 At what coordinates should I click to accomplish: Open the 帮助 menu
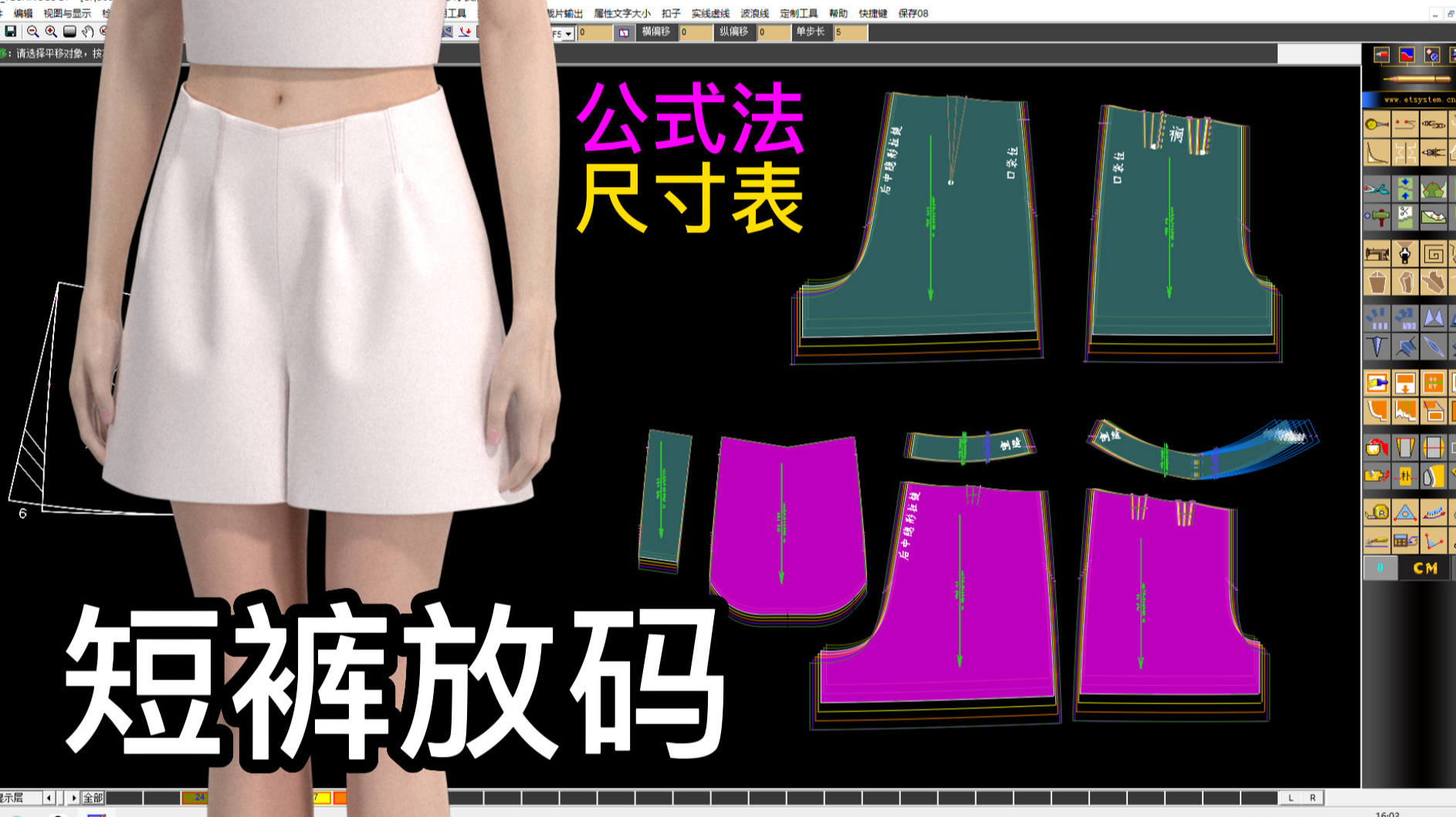click(838, 13)
